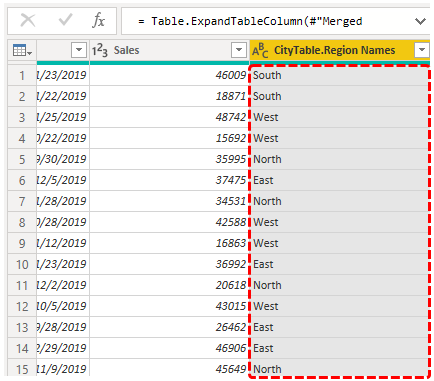Select row number 11
The width and height of the screenshot is (434, 381).
pos(22,285)
